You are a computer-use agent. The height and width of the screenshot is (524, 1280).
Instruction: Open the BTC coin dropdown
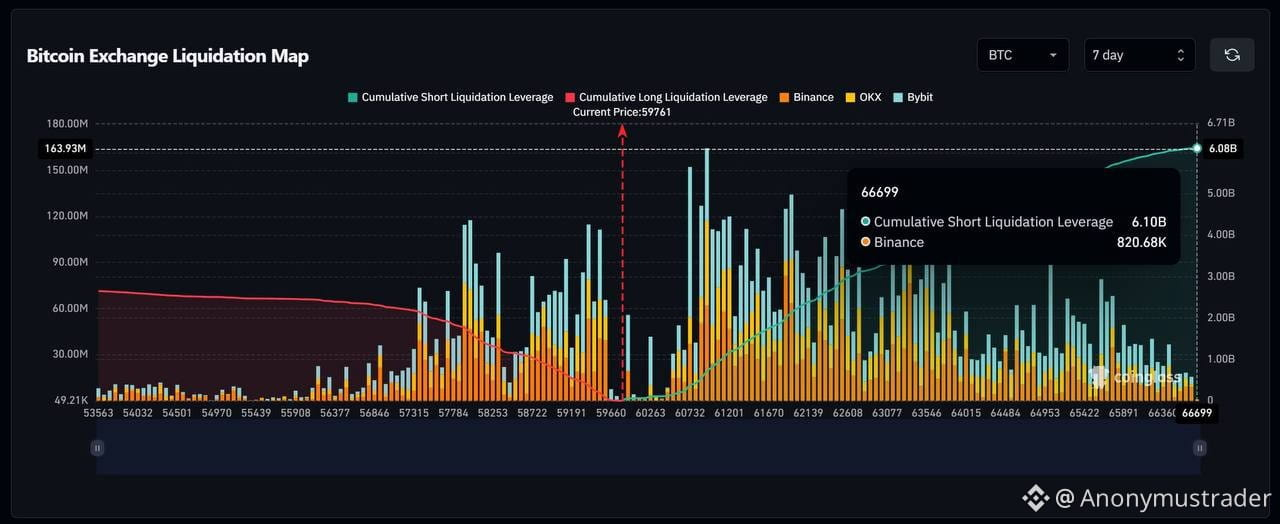coord(1022,55)
